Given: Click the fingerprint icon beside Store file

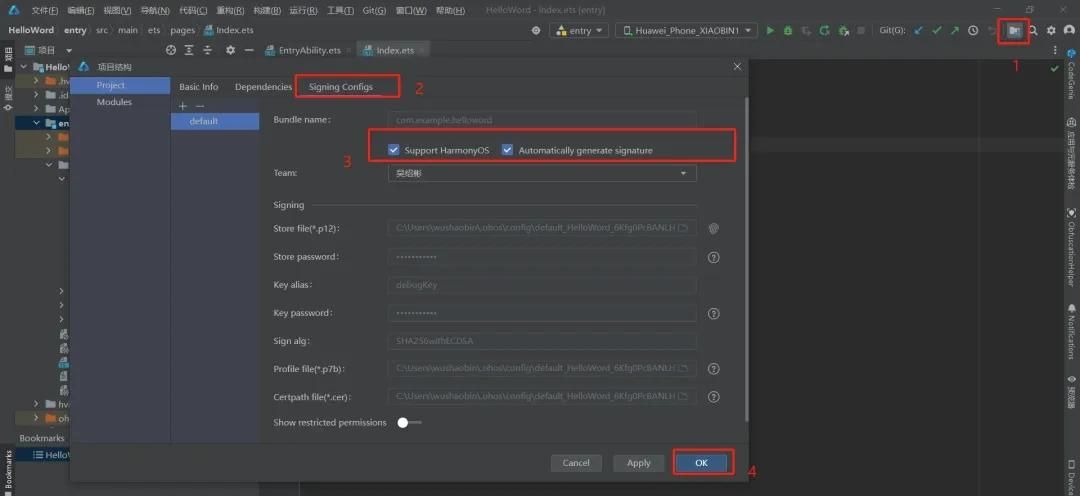Looking at the screenshot, I should [x=714, y=228].
